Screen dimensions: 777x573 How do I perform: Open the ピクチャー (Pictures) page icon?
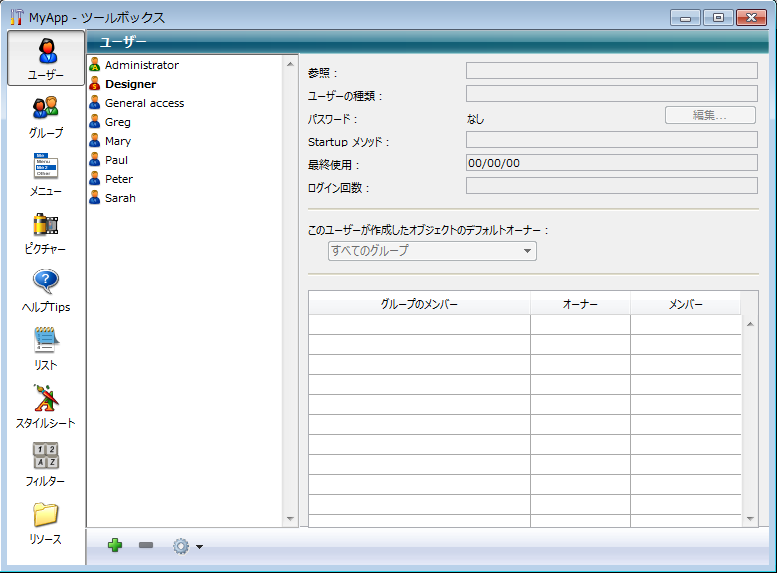[46, 231]
